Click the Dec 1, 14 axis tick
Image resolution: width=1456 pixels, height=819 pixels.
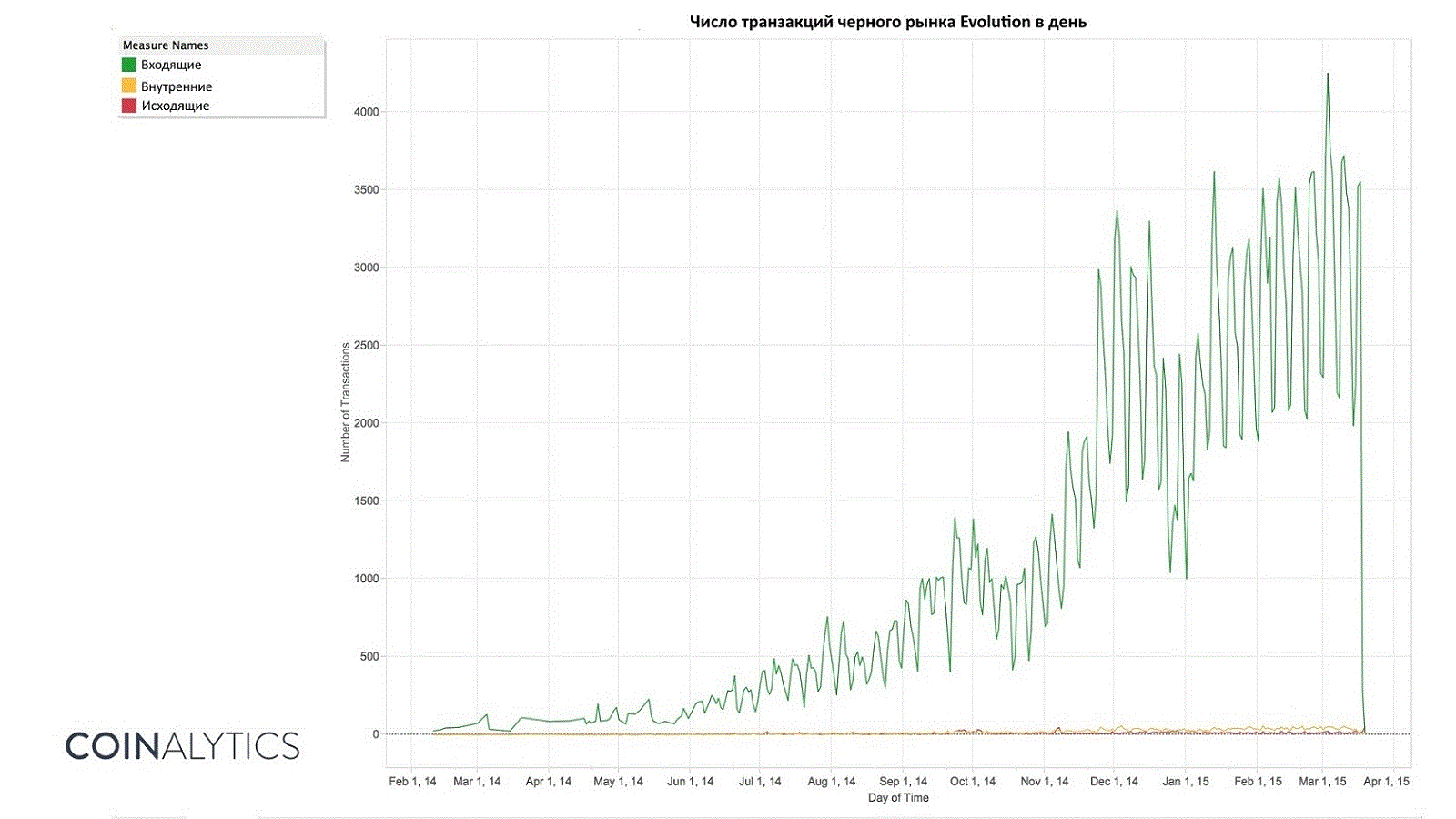[1114, 781]
